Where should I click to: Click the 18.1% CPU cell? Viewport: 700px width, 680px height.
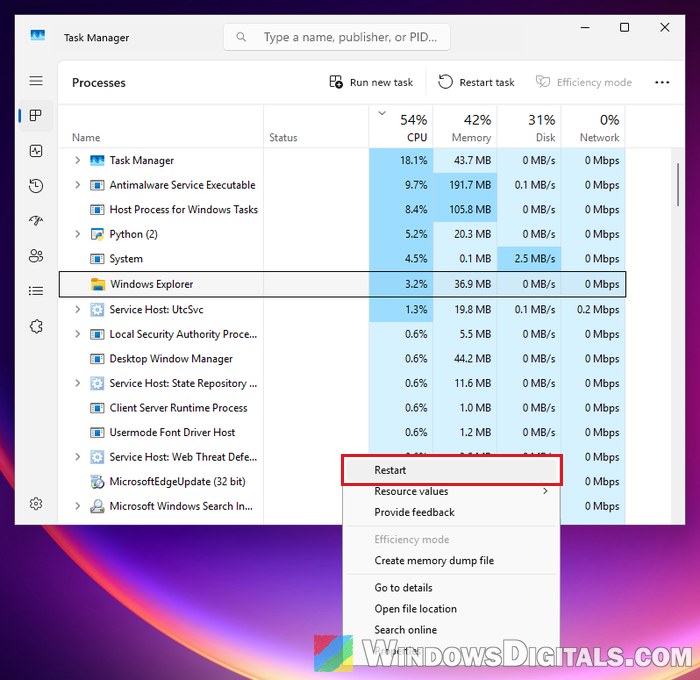pyautogui.click(x=401, y=160)
